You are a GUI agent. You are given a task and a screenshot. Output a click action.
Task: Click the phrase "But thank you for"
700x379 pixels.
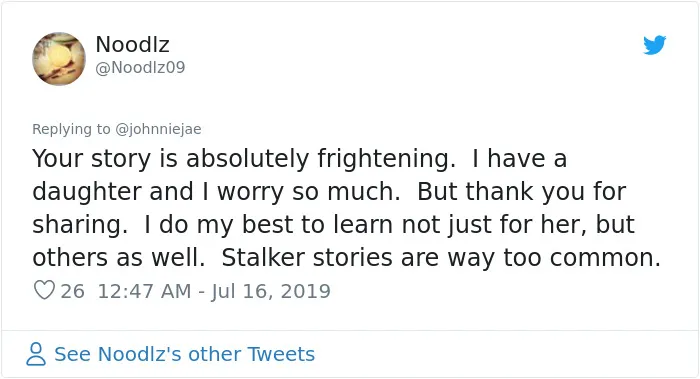pyautogui.click(x=521, y=192)
